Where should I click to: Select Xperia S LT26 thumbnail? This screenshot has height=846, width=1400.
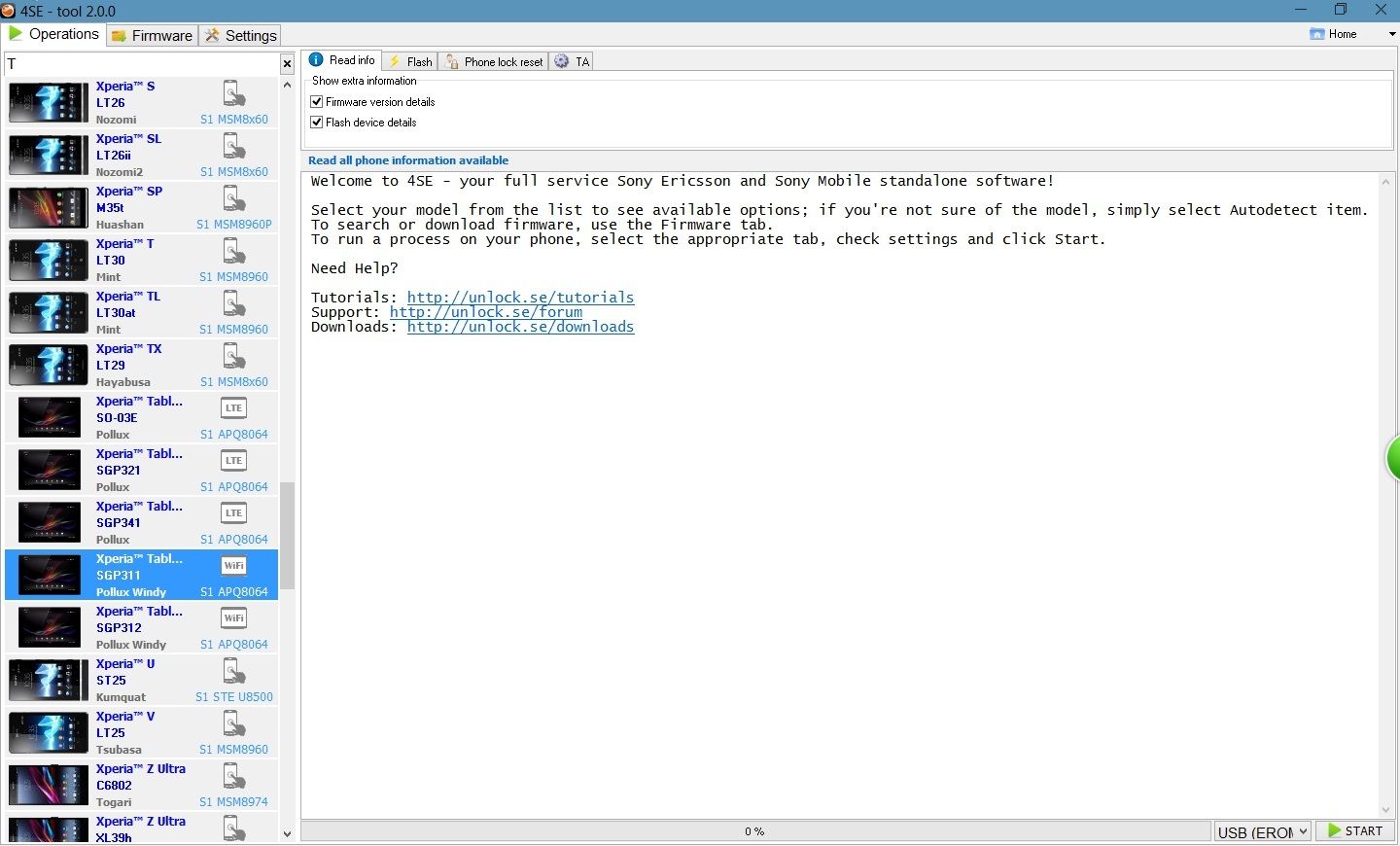[x=48, y=103]
